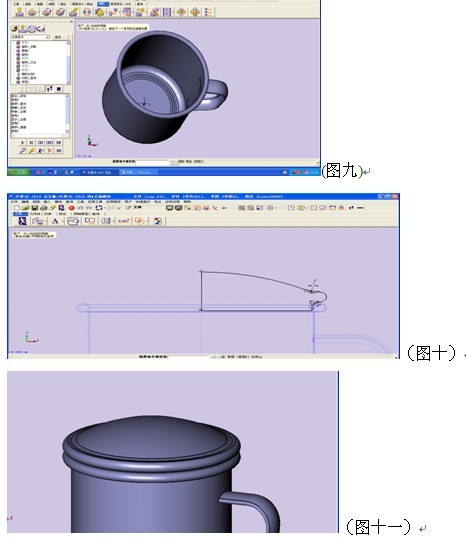The image size is (466, 539).
Task: Click the pencil edit icon in Figure 9 left panel
Action: [x=23, y=151]
